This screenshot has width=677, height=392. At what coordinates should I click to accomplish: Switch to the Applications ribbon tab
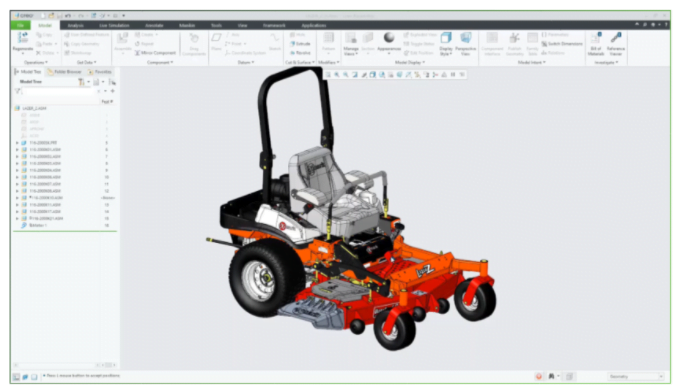(x=313, y=25)
